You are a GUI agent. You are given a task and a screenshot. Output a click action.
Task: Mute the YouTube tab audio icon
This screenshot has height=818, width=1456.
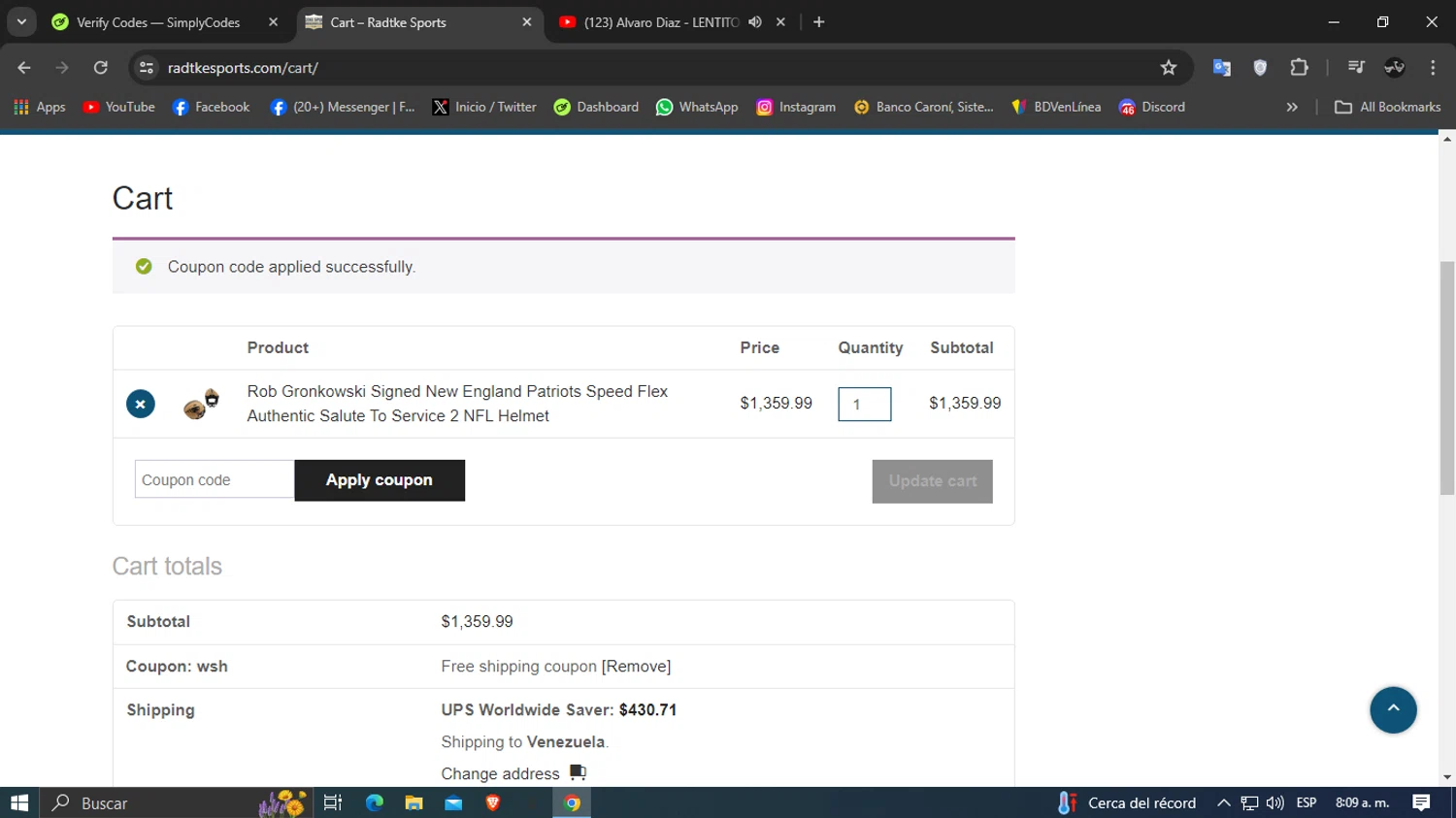point(755,22)
